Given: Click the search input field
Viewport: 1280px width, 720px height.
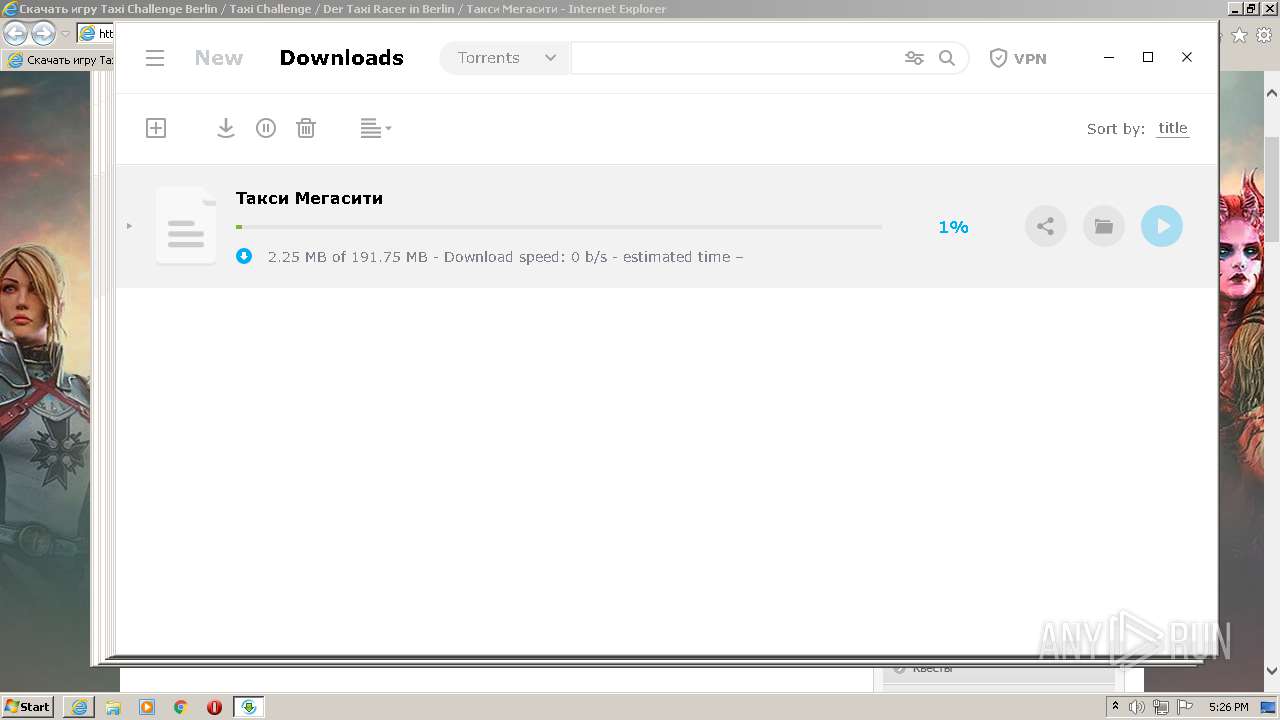Looking at the screenshot, I should click(735, 58).
